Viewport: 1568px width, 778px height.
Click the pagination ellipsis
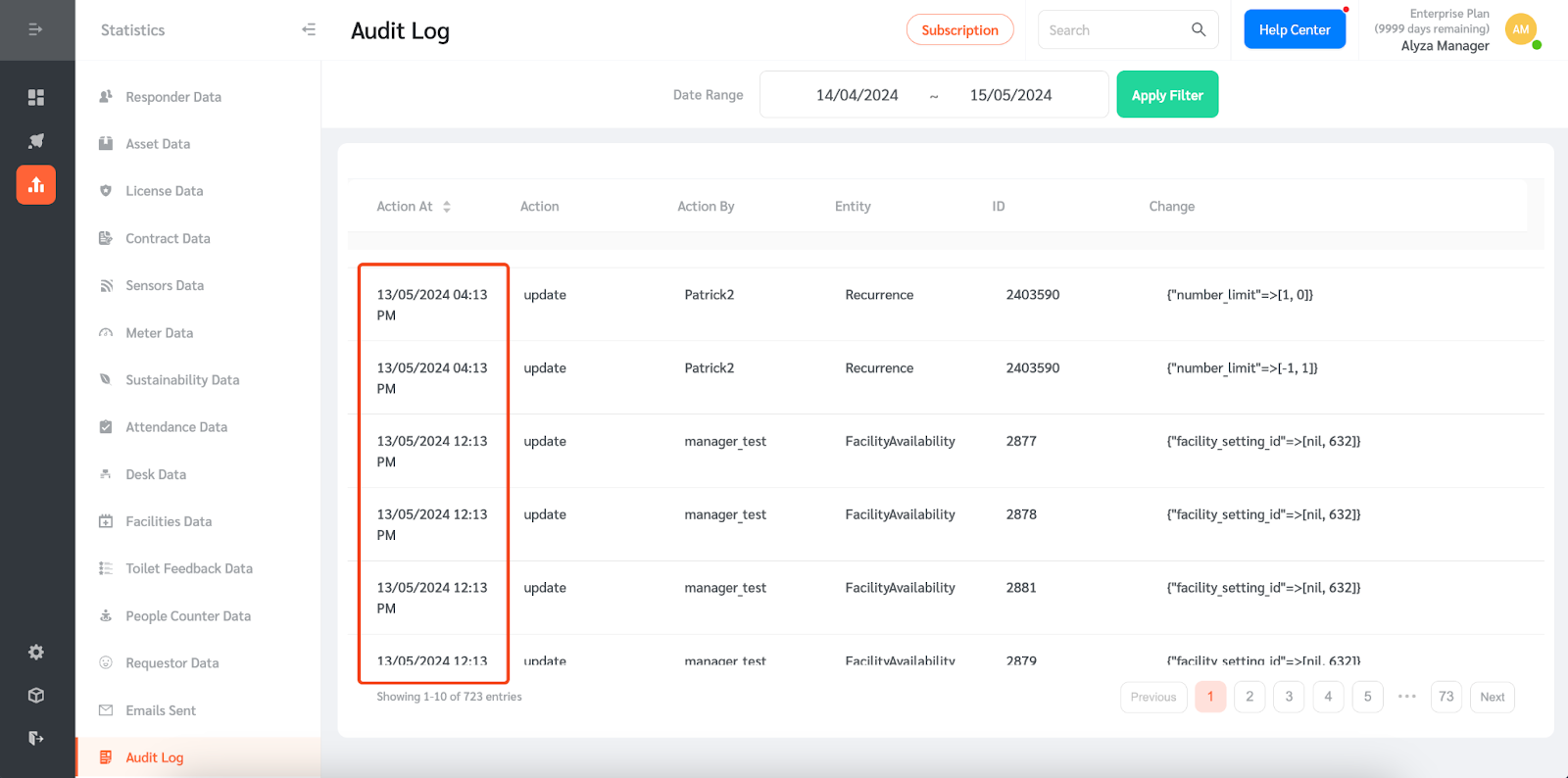coord(1407,697)
